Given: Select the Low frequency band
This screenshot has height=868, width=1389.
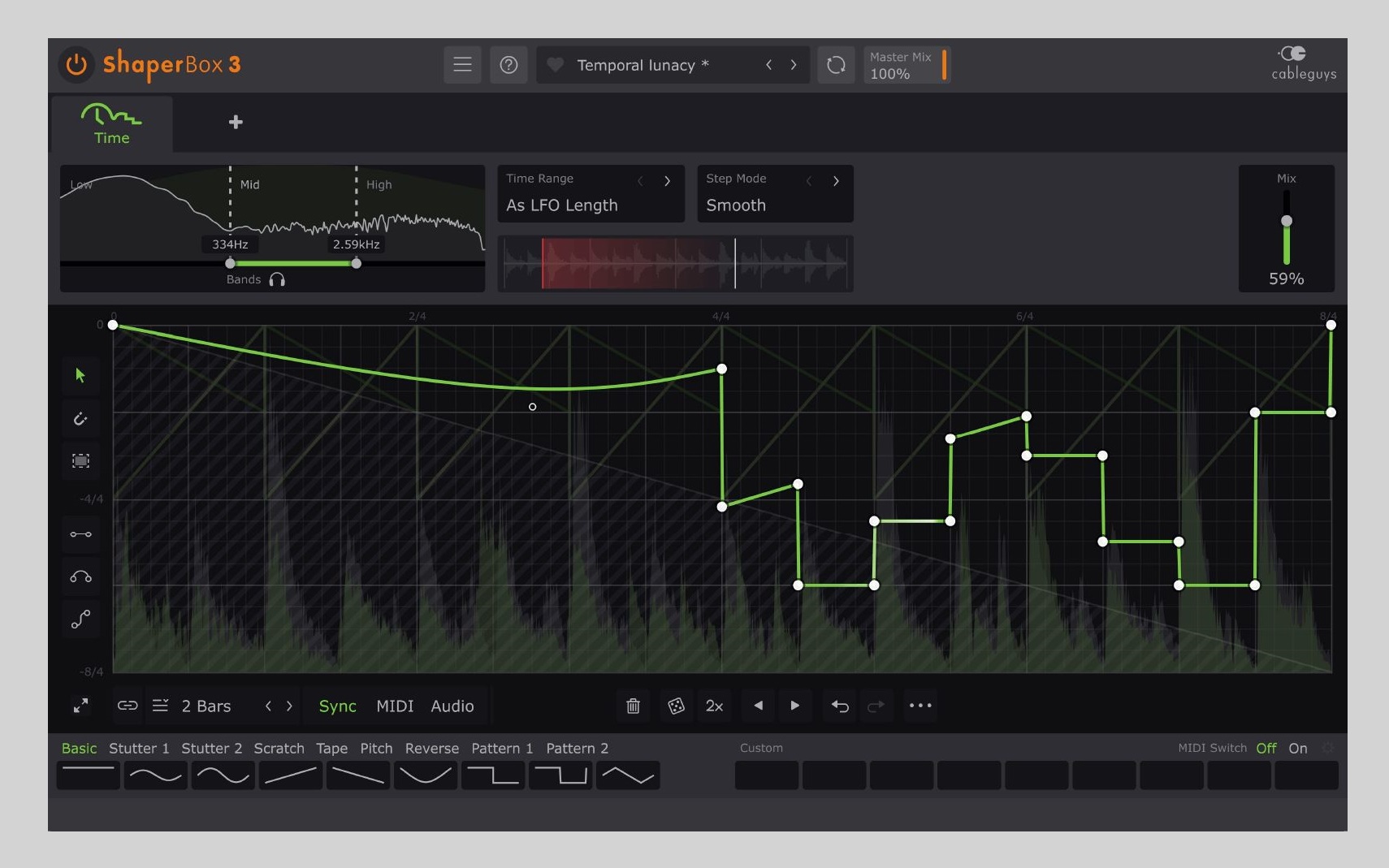Looking at the screenshot, I should pos(81,185).
